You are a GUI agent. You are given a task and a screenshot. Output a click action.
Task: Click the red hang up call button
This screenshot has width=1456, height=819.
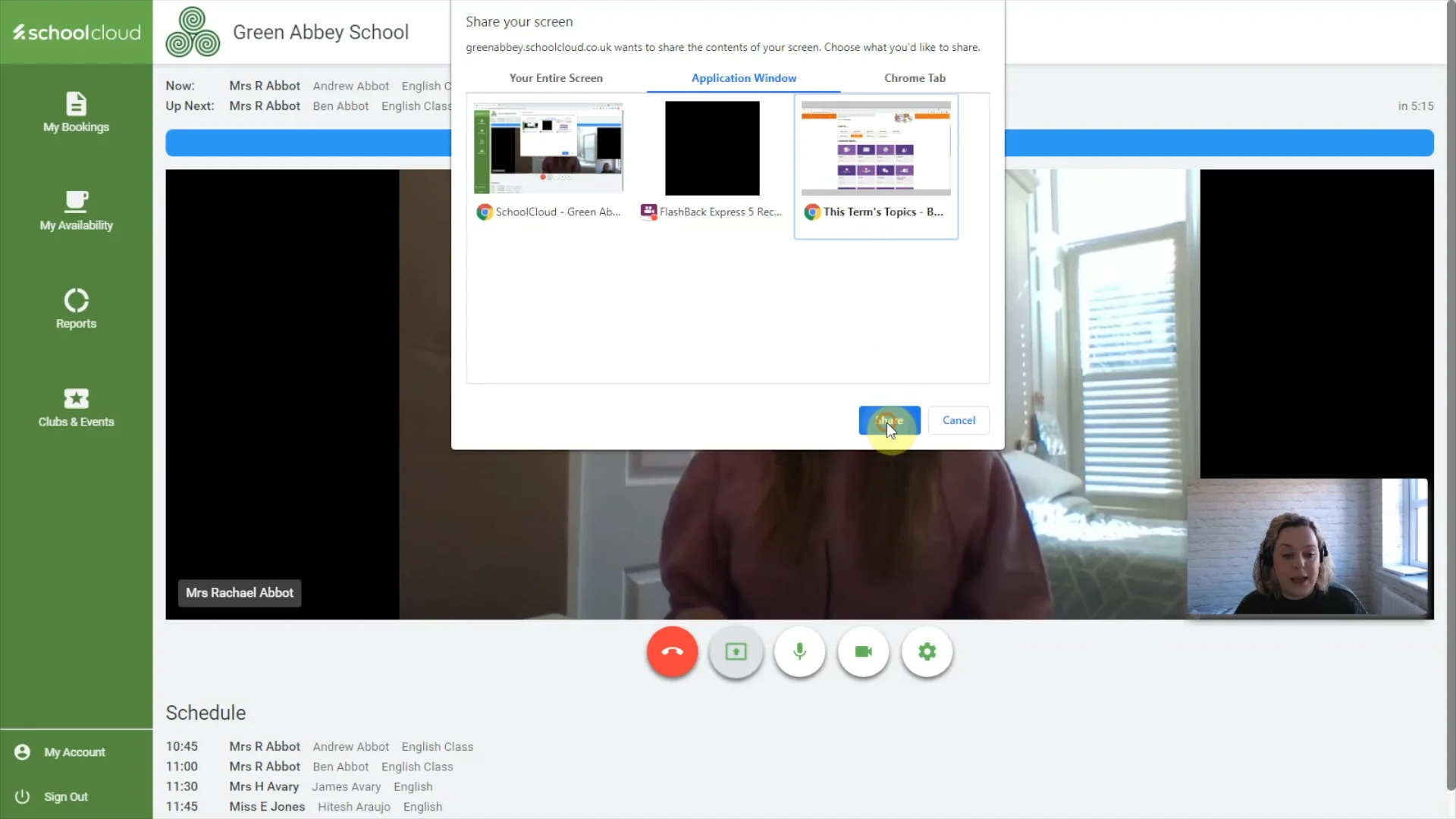672,651
